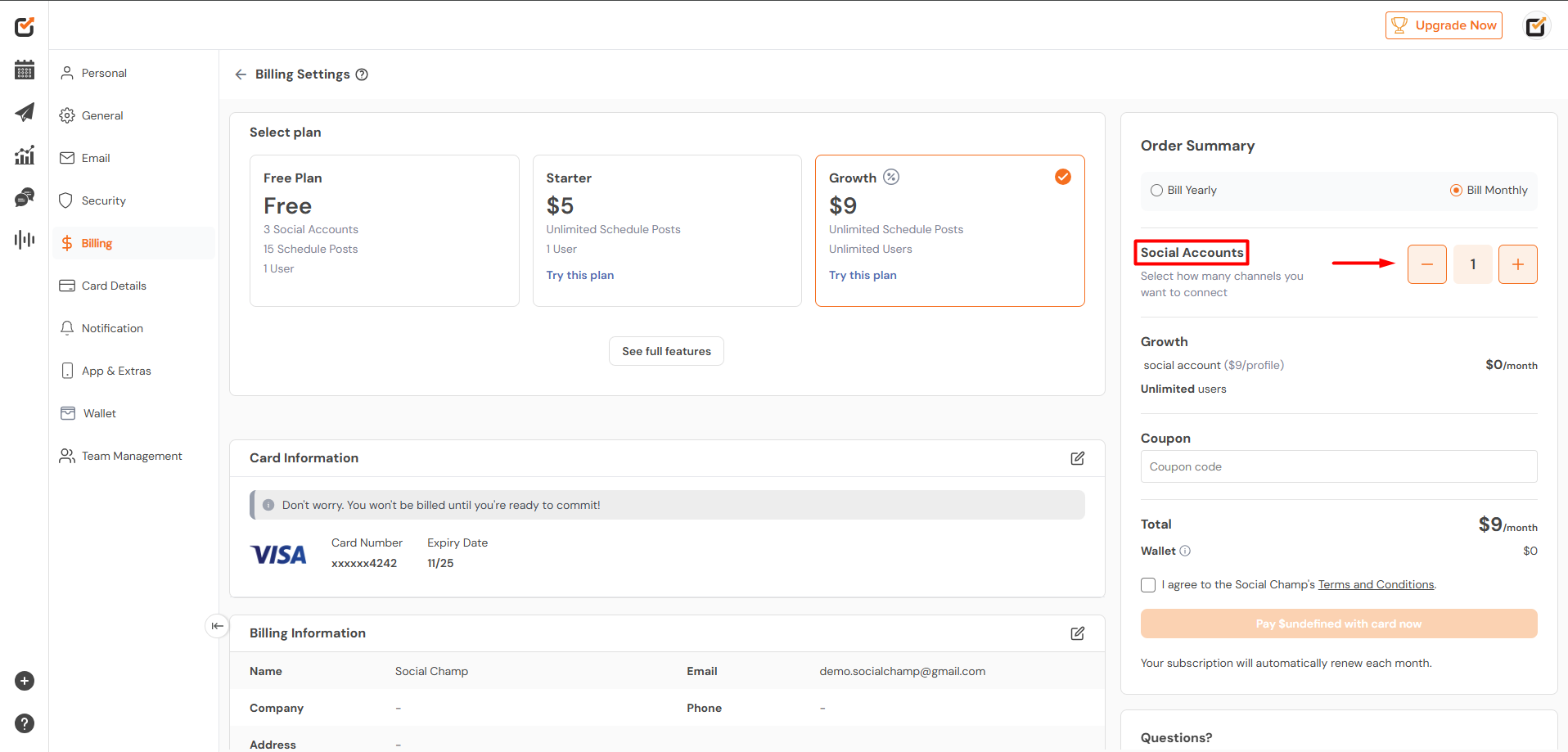Collapse the settings sidebar toggle
Image resolution: width=1568 pixels, height=752 pixels.
(217, 626)
